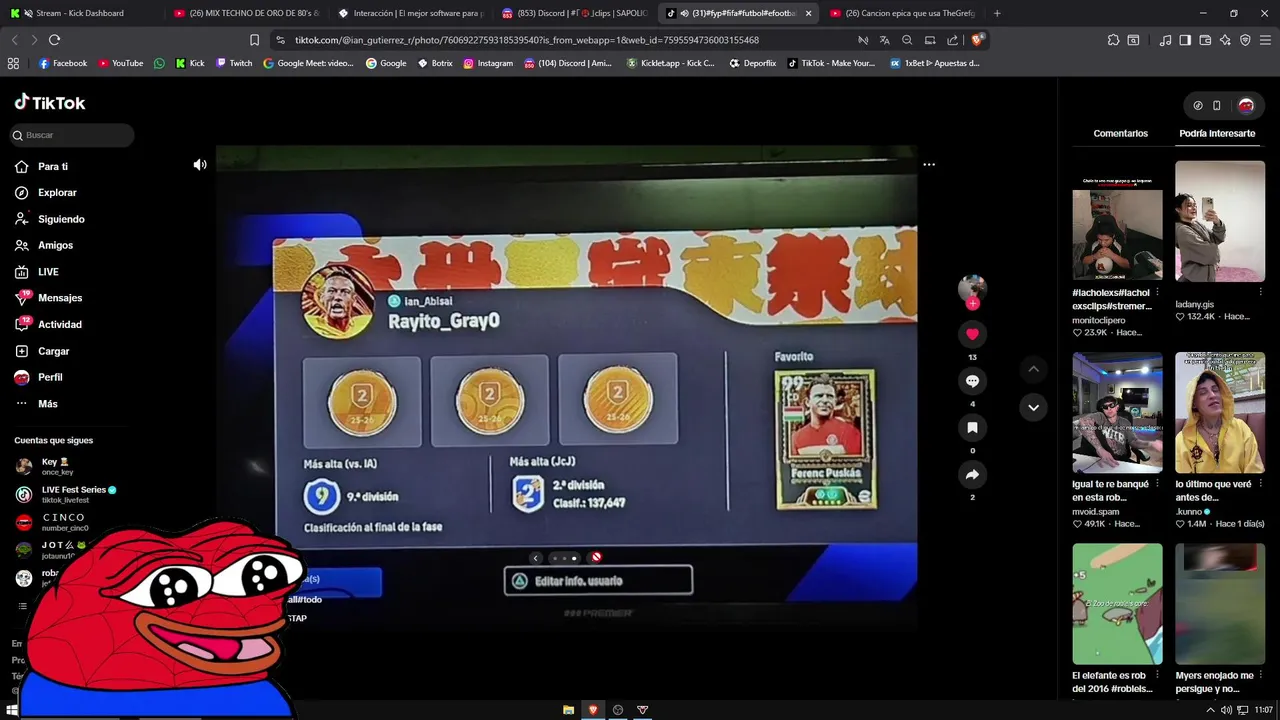The width and height of the screenshot is (1280, 720).
Task: Click the profile avatar in top right
Action: click(1246, 105)
